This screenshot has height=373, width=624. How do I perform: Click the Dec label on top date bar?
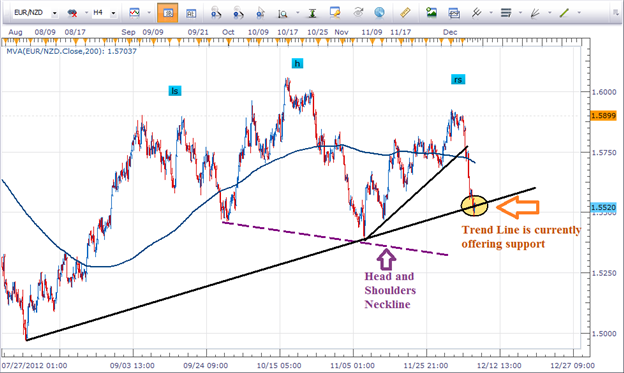coord(450,32)
